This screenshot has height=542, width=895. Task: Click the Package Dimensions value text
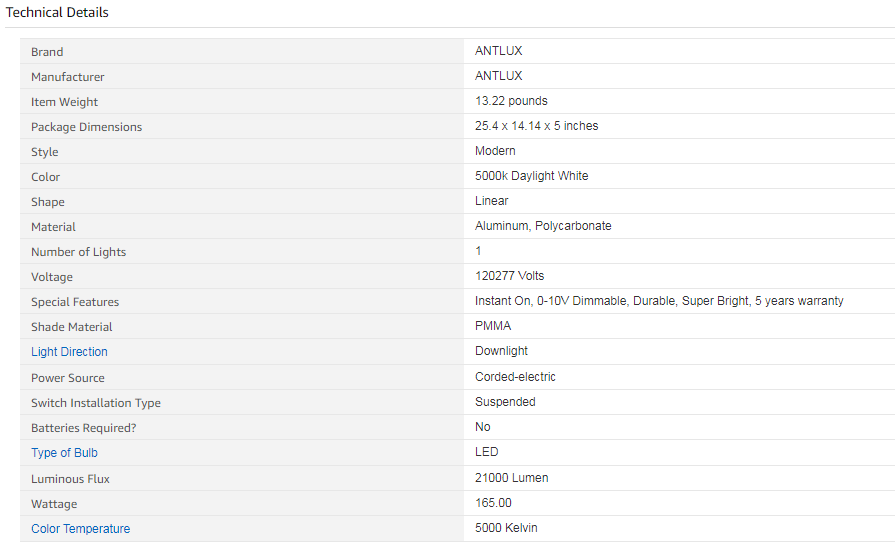[x=537, y=126]
